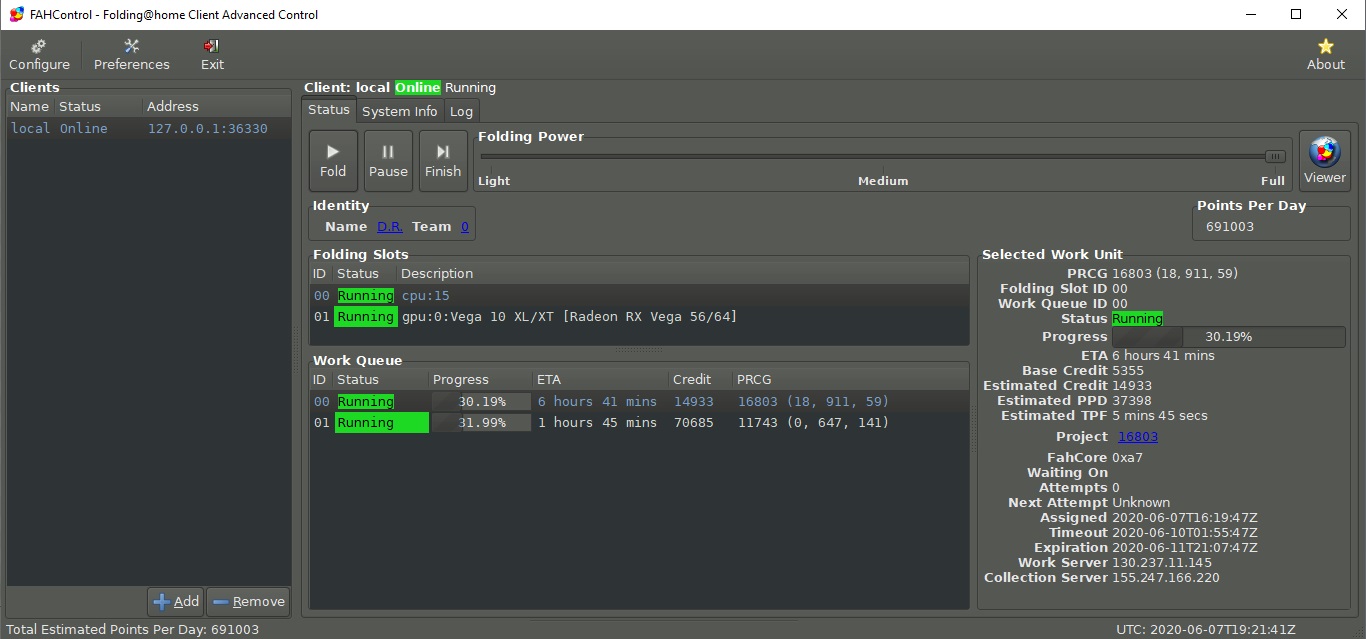Open Preferences from the toolbar
The height and width of the screenshot is (639, 1366).
(132, 55)
